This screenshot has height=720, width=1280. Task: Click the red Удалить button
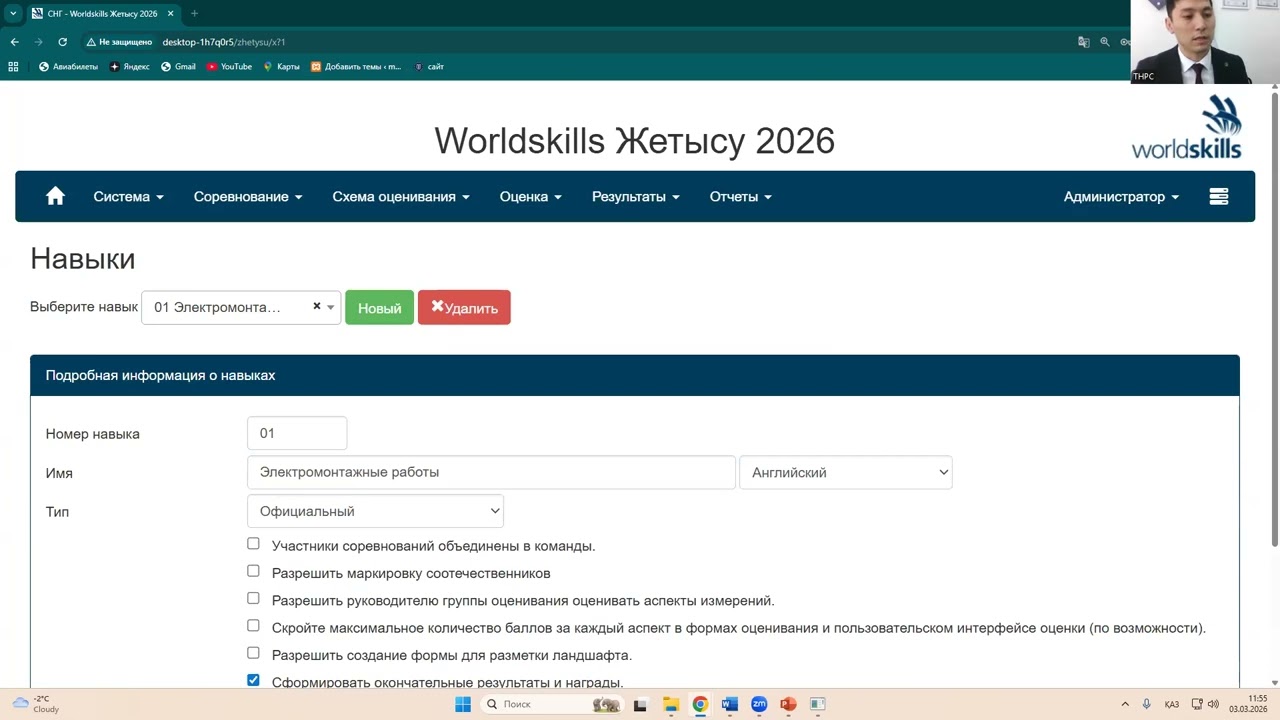coord(464,308)
